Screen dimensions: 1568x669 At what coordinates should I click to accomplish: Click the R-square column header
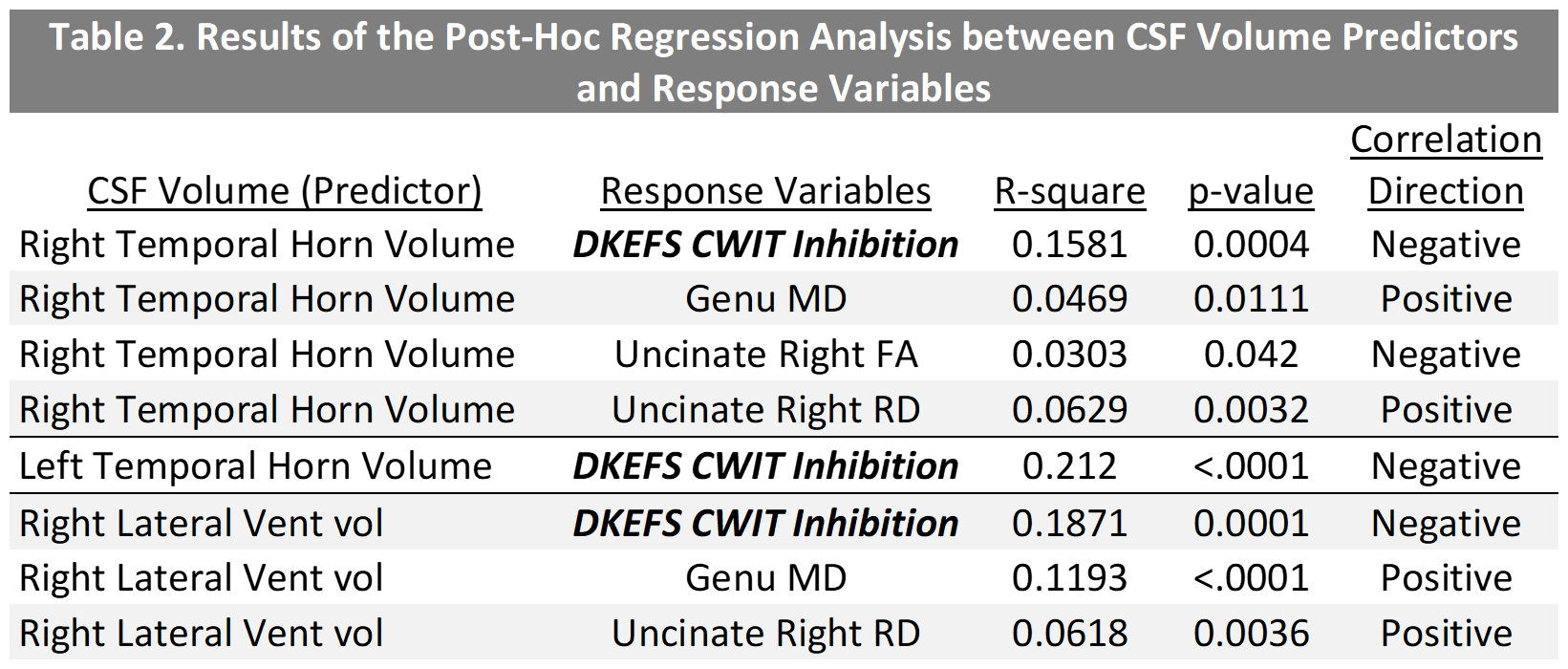[1069, 191]
